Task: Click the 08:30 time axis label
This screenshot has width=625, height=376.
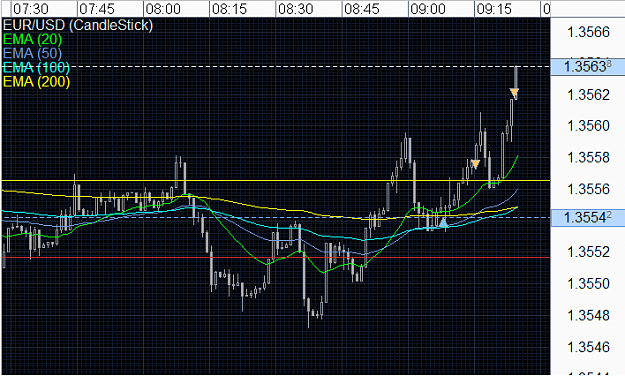Action: tap(295, 8)
